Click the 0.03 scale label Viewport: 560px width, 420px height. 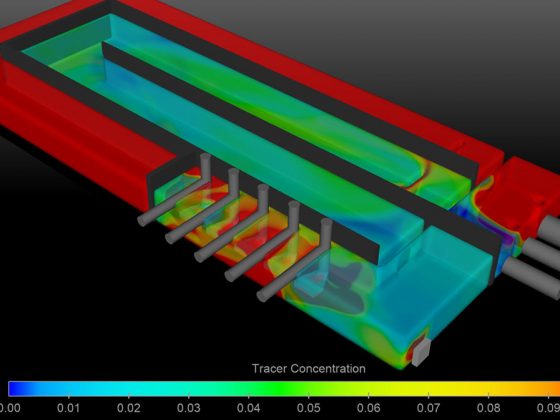coord(189,408)
